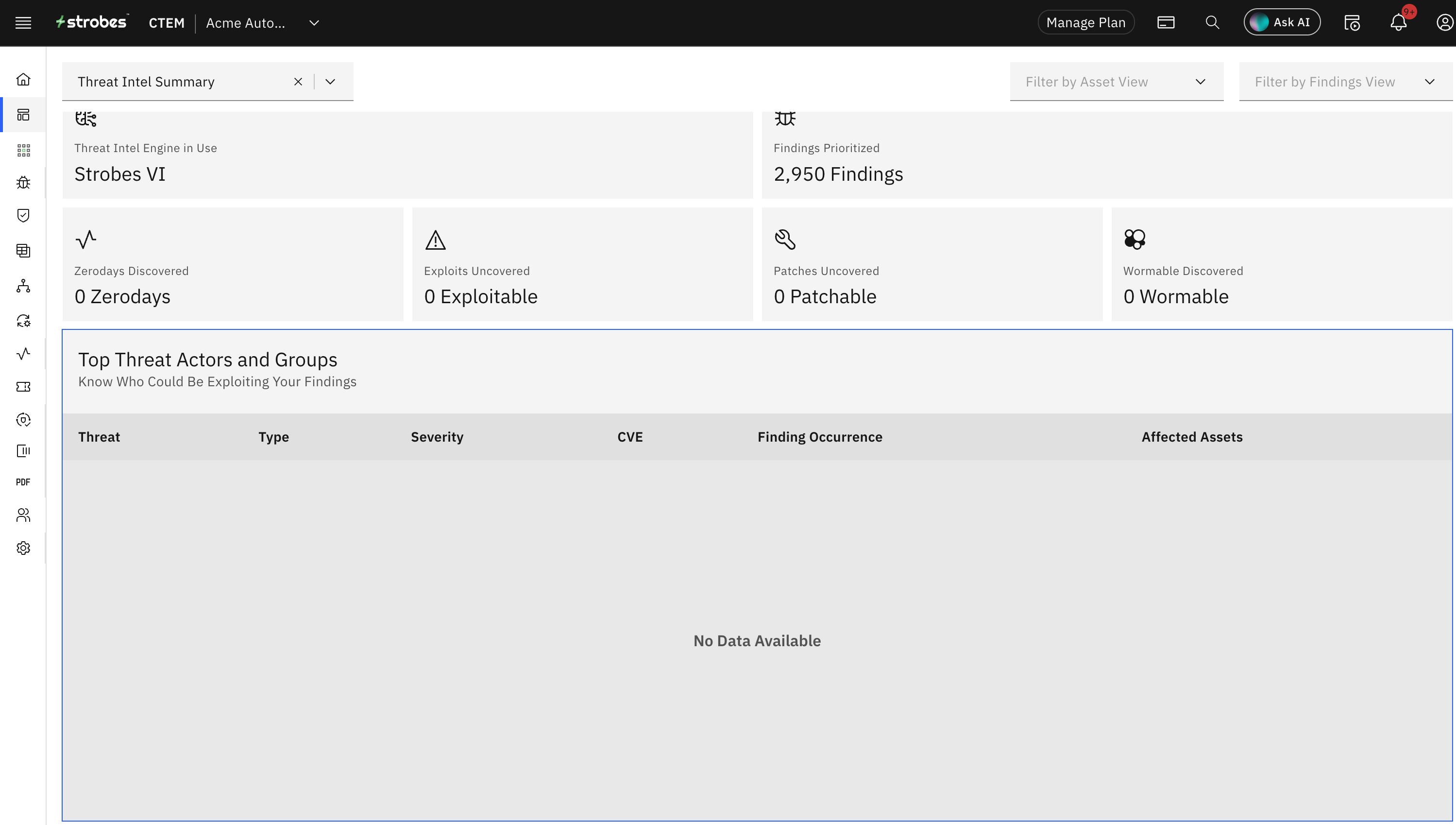1456x825 pixels.
Task: Click the Manage Plan button
Action: (x=1085, y=23)
